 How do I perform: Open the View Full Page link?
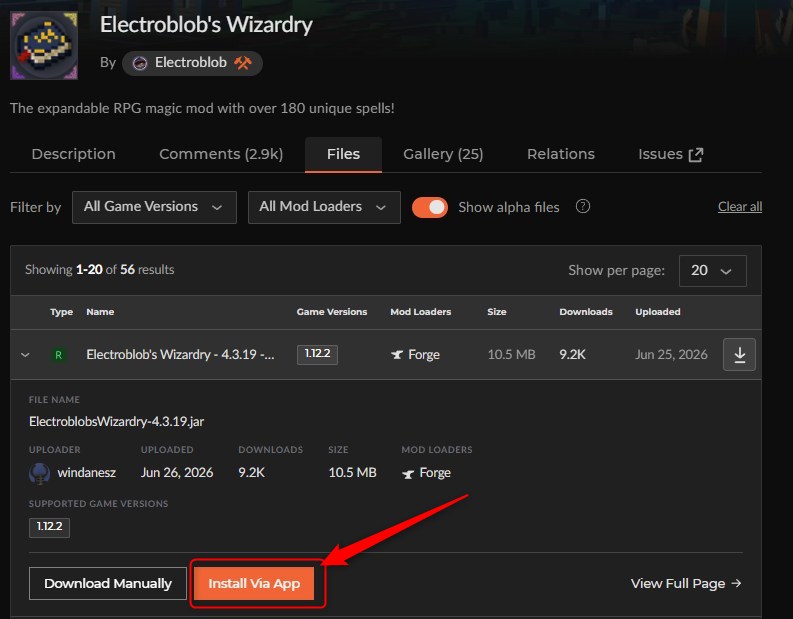pos(686,584)
